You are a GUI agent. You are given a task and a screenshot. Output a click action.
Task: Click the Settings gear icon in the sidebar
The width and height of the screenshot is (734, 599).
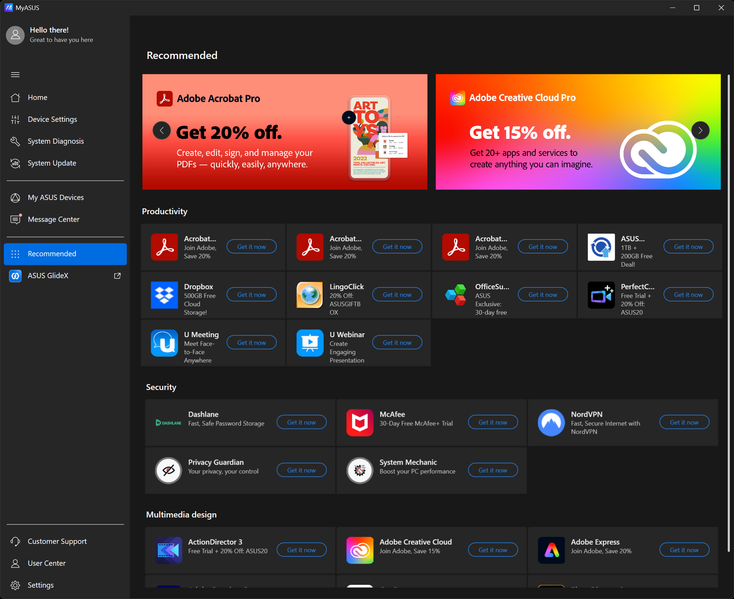tap(15, 585)
